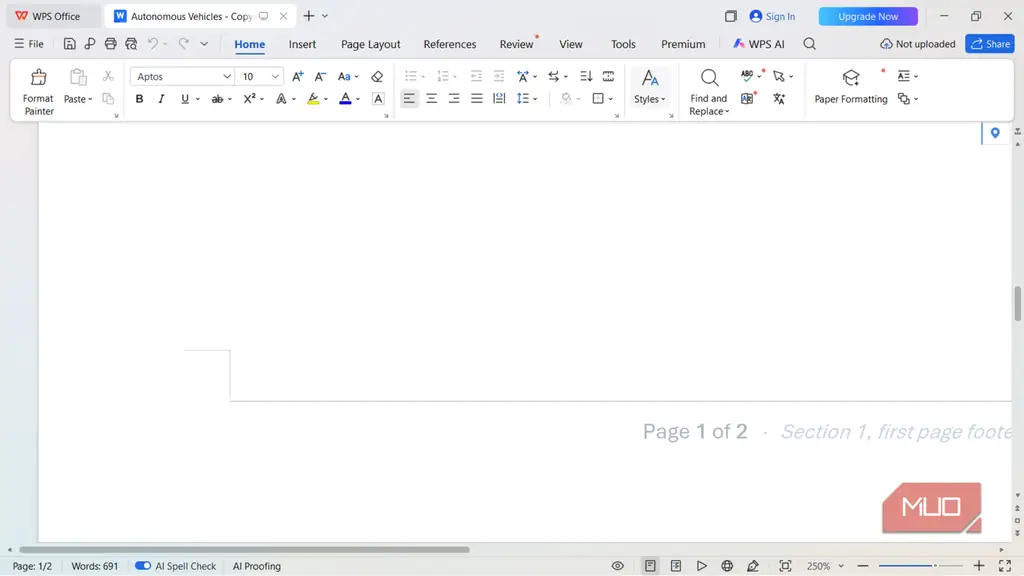Click the Words: 691 status entry
The image size is (1024, 576).
click(x=95, y=566)
